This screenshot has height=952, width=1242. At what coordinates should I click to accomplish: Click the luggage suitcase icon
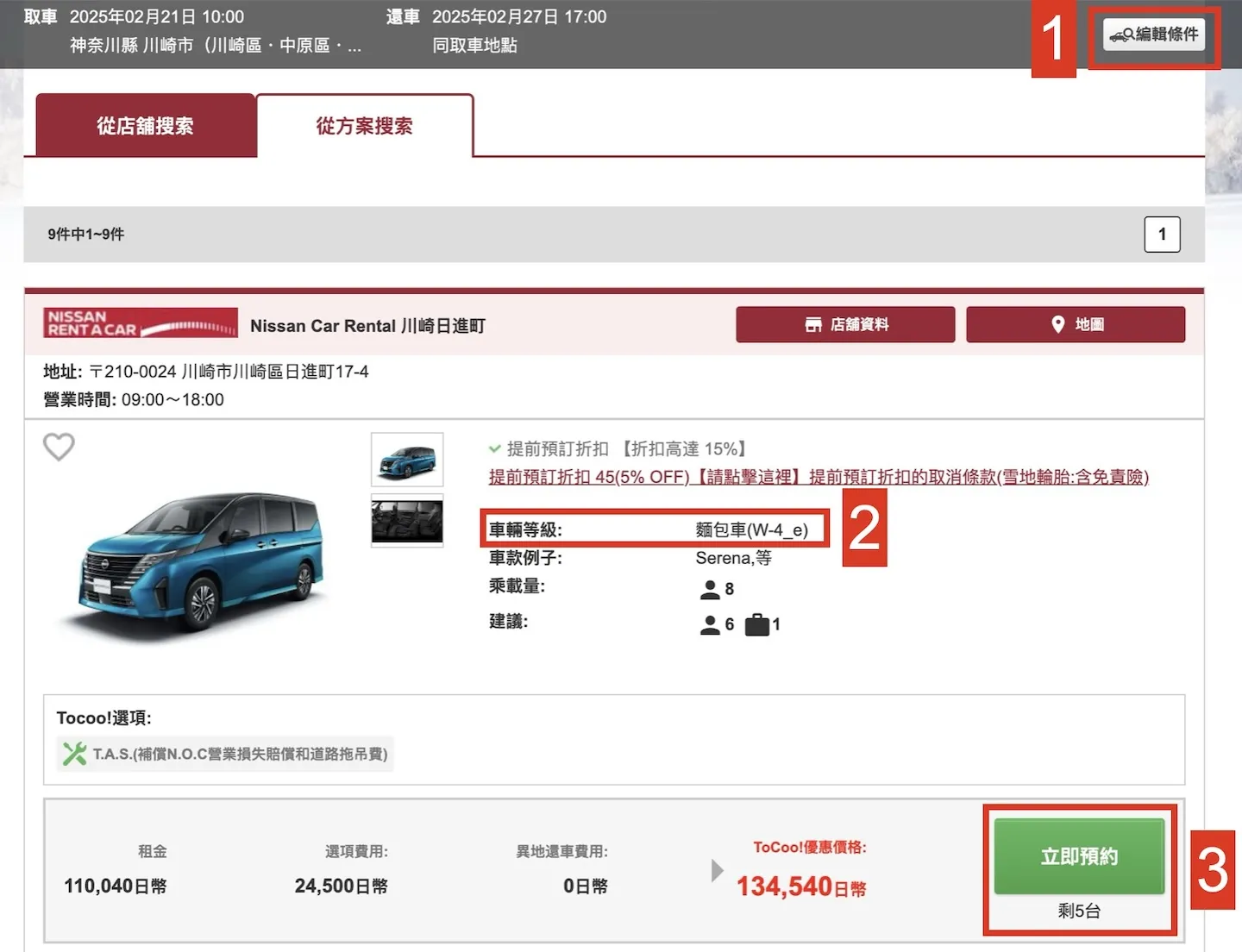pos(756,624)
